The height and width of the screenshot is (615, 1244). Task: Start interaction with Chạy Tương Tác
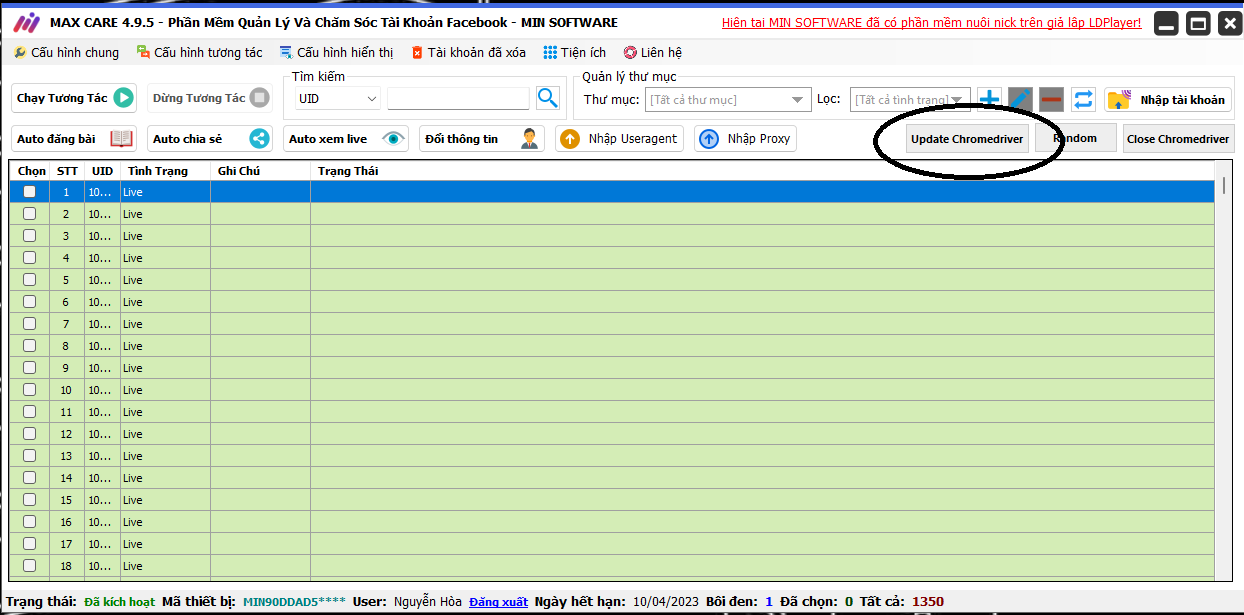pyautogui.click(x=75, y=98)
